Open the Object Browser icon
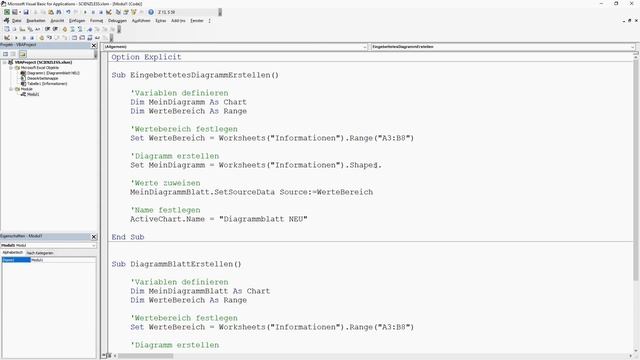The width and height of the screenshot is (640, 360). pyautogui.click(x=134, y=12)
